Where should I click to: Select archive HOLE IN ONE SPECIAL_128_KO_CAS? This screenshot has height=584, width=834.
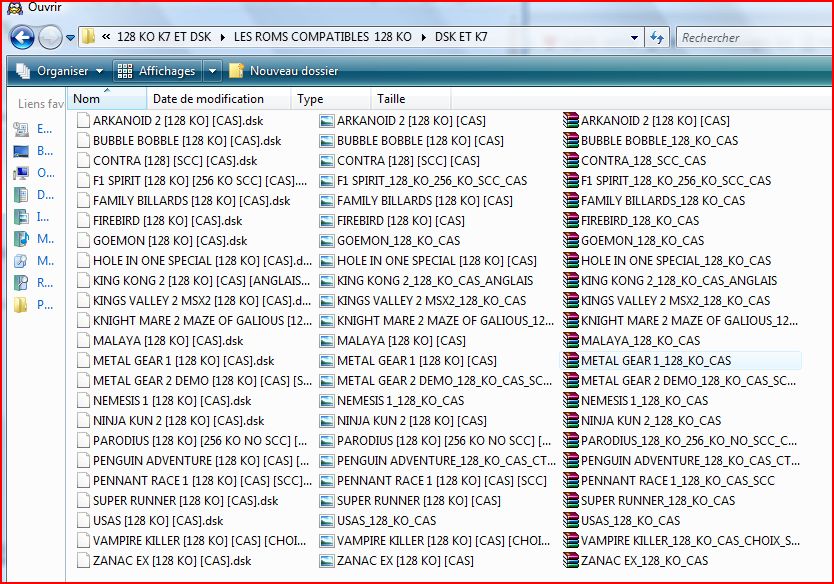[x=668, y=261]
